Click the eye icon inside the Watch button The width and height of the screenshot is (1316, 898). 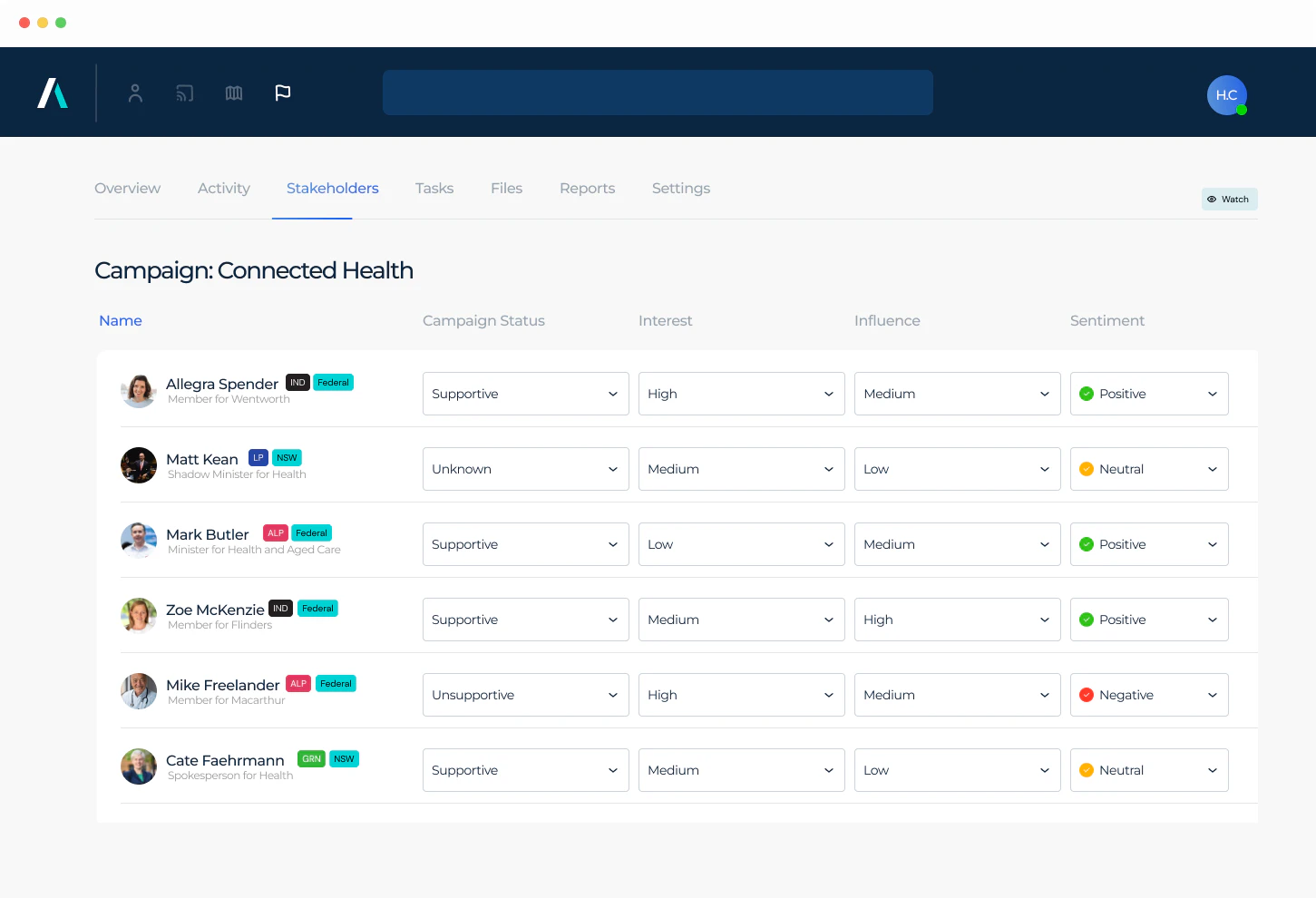pos(1213,199)
